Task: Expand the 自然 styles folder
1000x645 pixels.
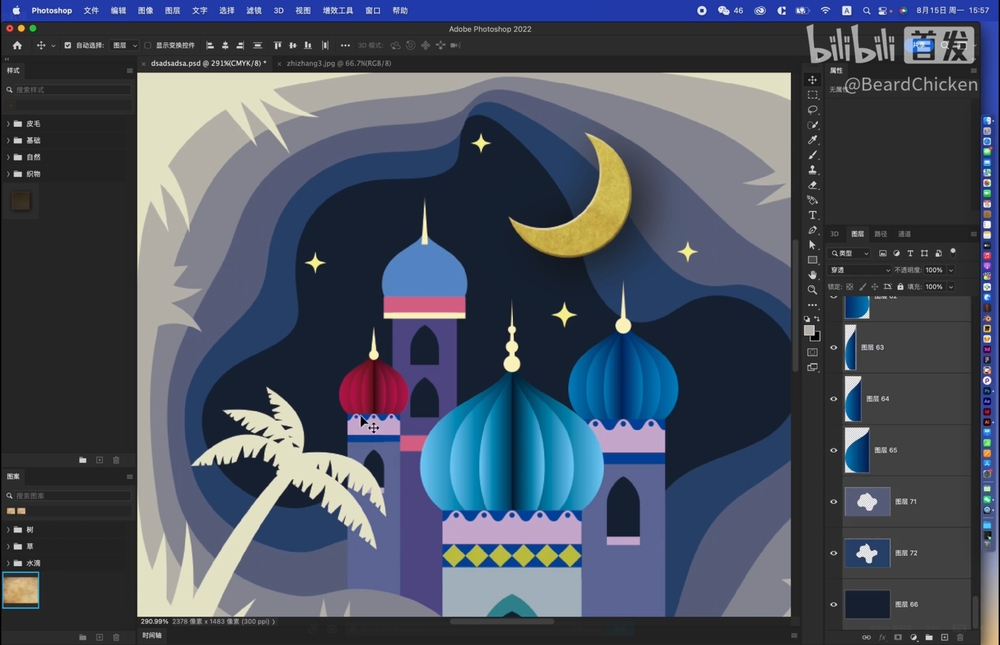Action: click(8, 157)
